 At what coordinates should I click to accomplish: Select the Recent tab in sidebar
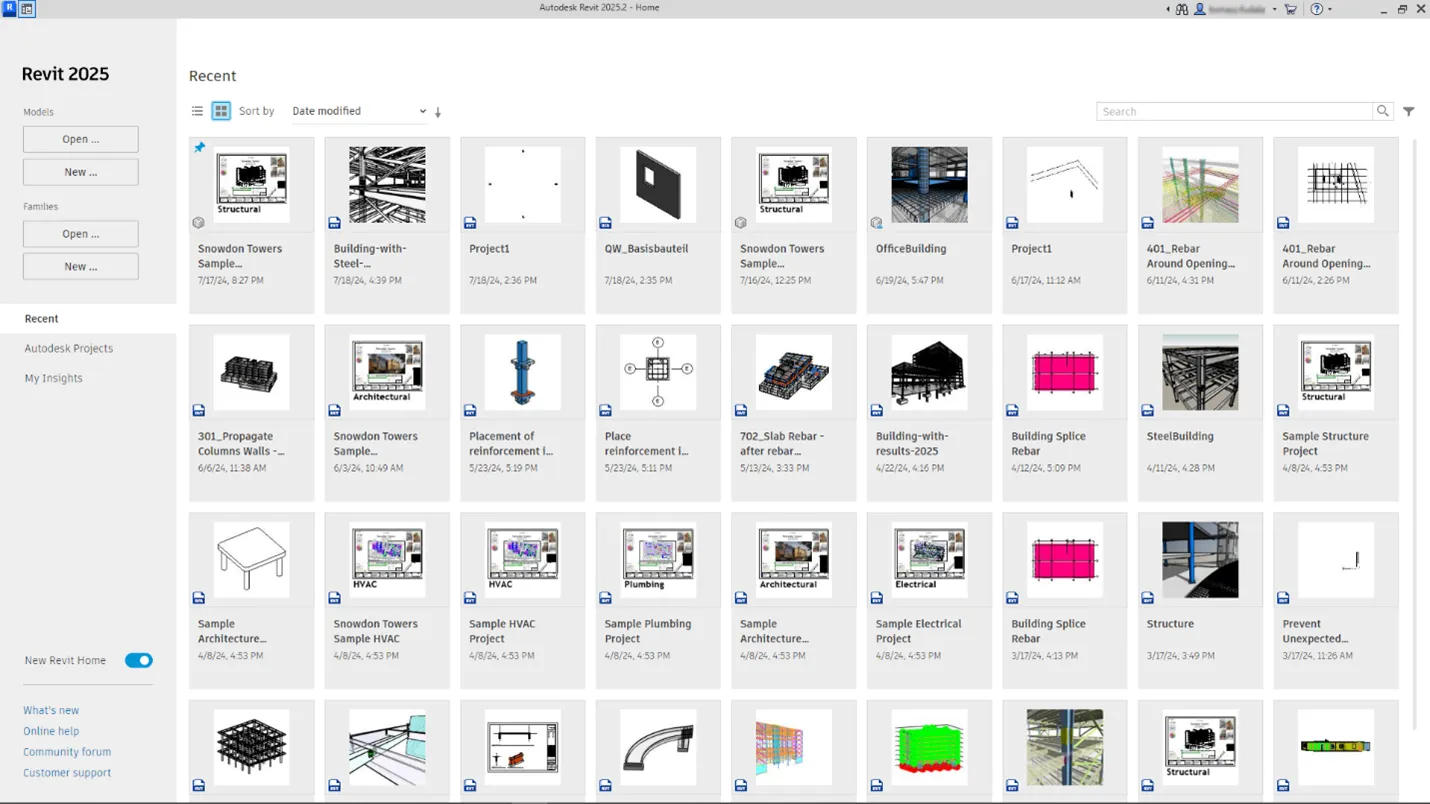[x=88, y=318]
